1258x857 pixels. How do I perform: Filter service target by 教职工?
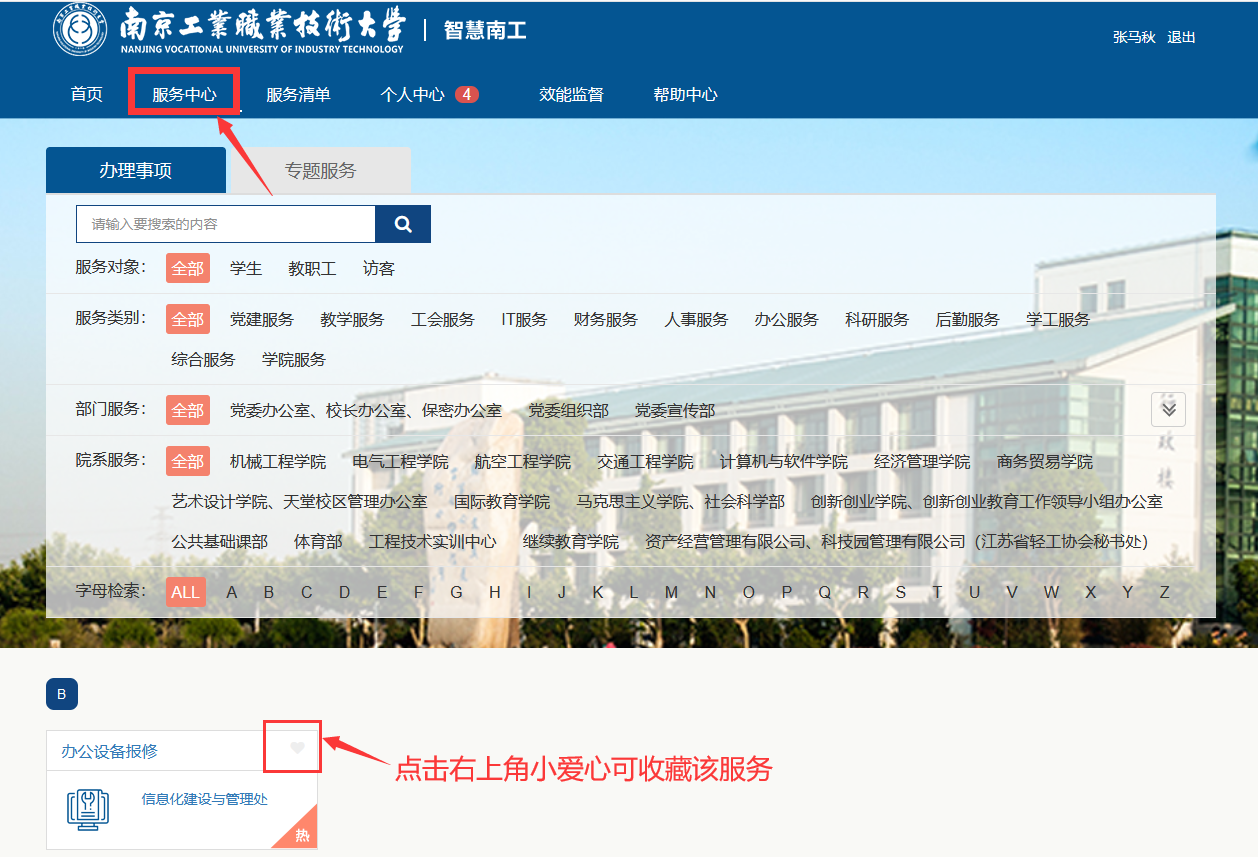(x=312, y=268)
